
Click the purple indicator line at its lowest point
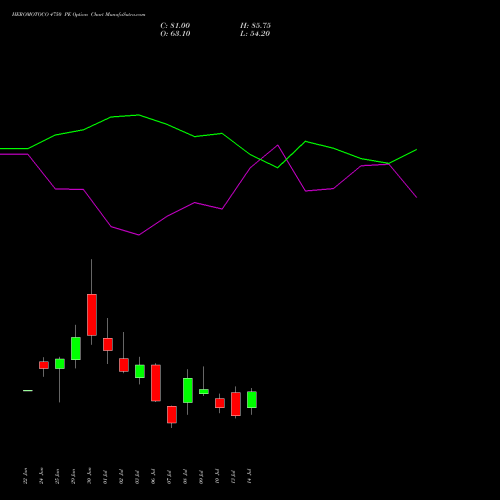(139, 235)
